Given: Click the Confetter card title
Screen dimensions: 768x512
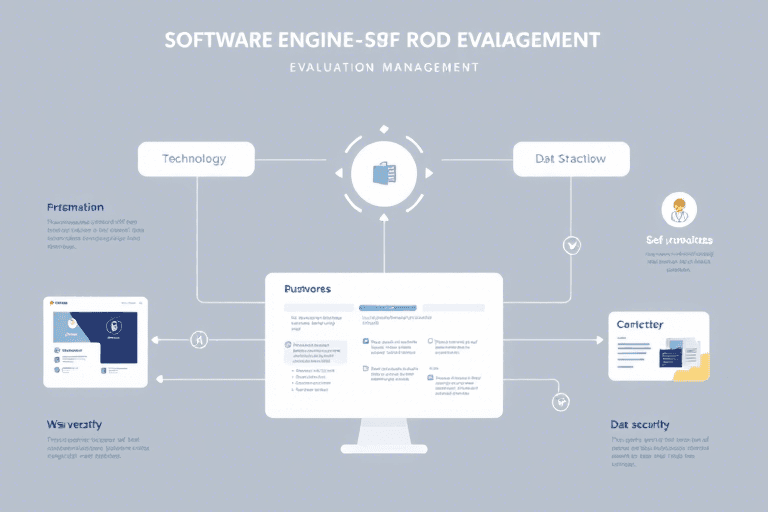Looking at the screenshot, I should click(640, 325).
